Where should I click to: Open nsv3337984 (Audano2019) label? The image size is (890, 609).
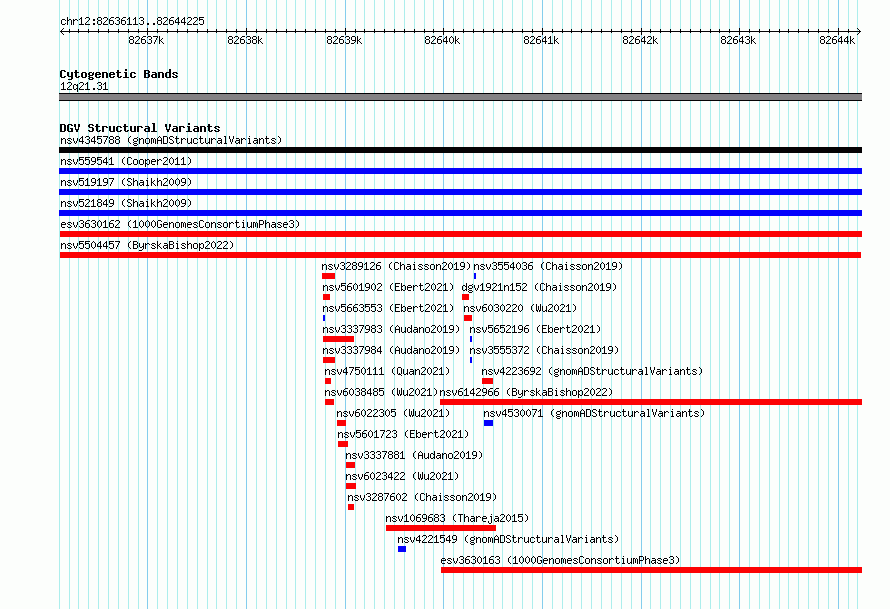(x=391, y=350)
